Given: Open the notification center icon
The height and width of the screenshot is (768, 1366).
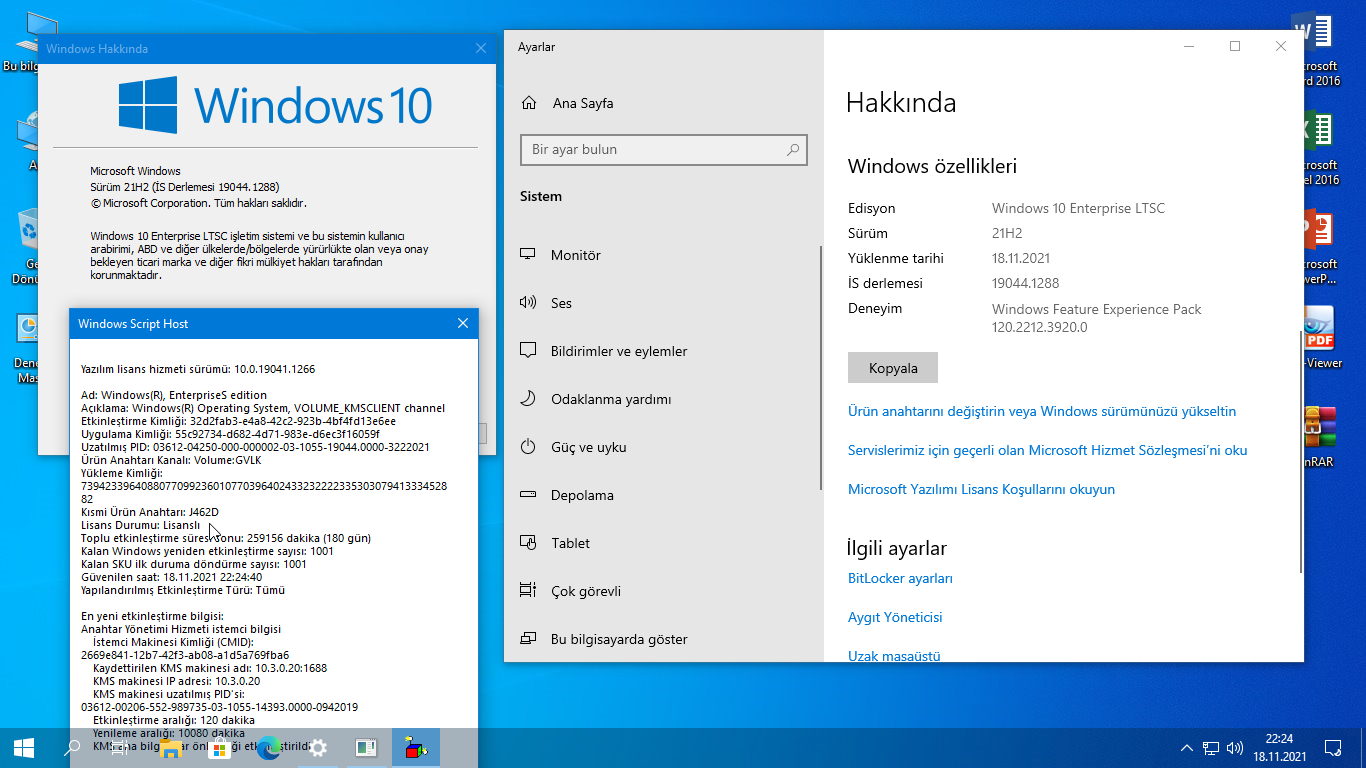Looking at the screenshot, I should tap(1333, 747).
